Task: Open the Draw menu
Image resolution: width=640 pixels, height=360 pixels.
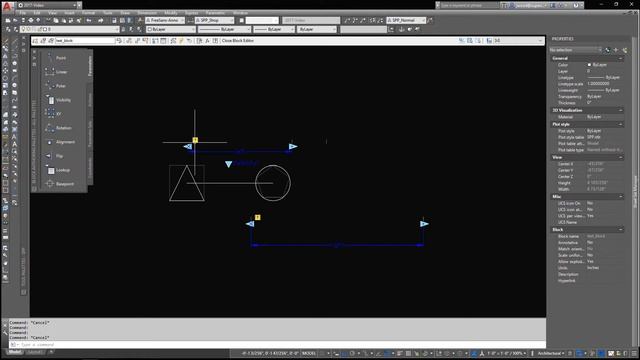Action: (x=125, y=13)
